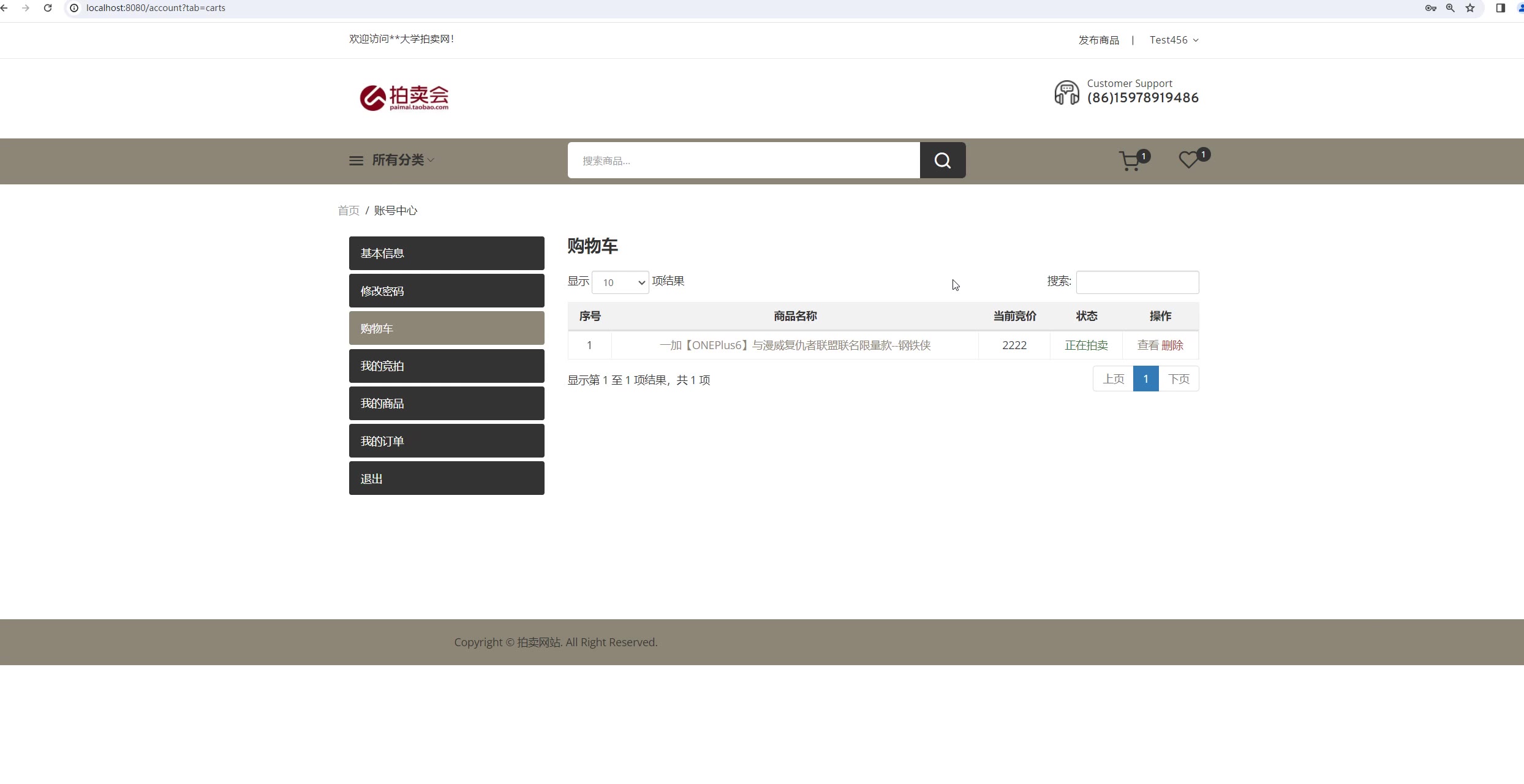Sort by the 当前竞价 column header
Viewport: 1524px width, 784px height.
[x=1014, y=316]
